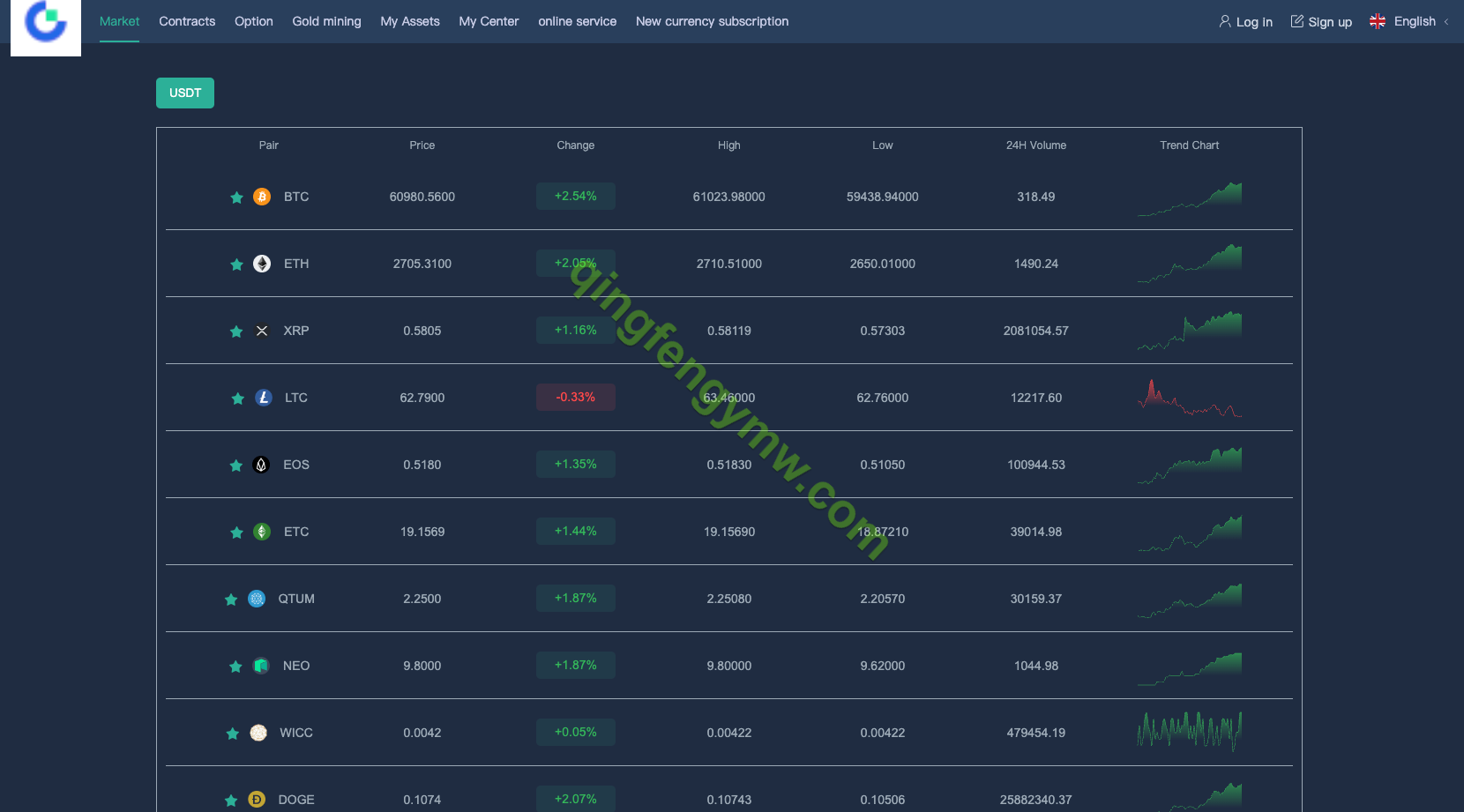This screenshot has width=1464, height=812.
Task: Open the Contracts menu
Action: (187, 21)
